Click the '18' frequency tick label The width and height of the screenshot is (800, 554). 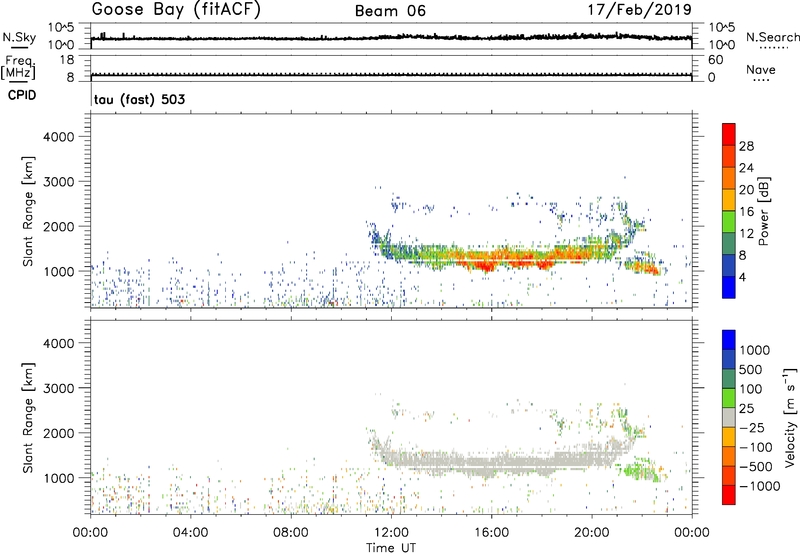(x=66, y=60)
